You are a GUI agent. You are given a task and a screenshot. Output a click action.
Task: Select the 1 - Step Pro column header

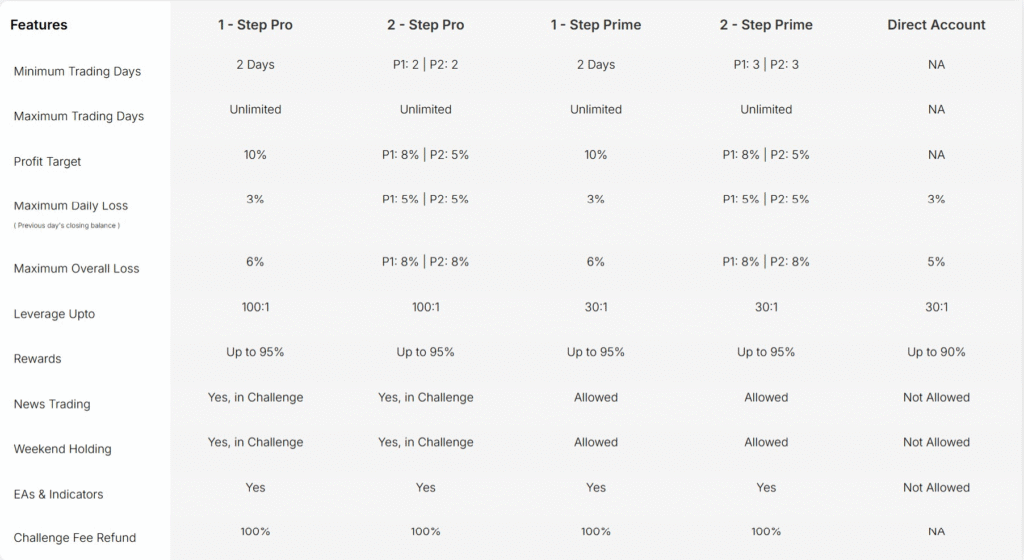pyautogui.click(x=255, y=25)
